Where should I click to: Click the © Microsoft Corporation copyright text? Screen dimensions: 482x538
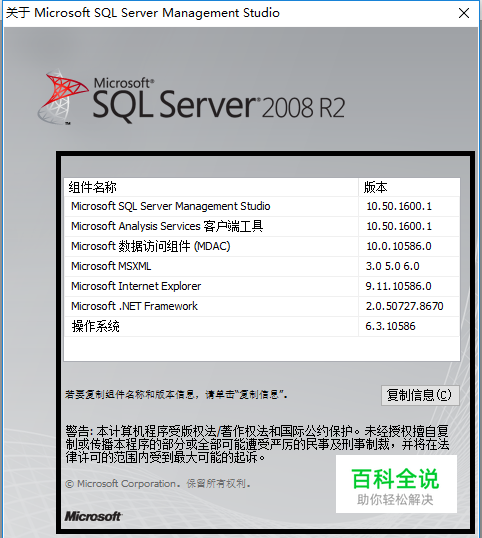click(x=157, y=483)
